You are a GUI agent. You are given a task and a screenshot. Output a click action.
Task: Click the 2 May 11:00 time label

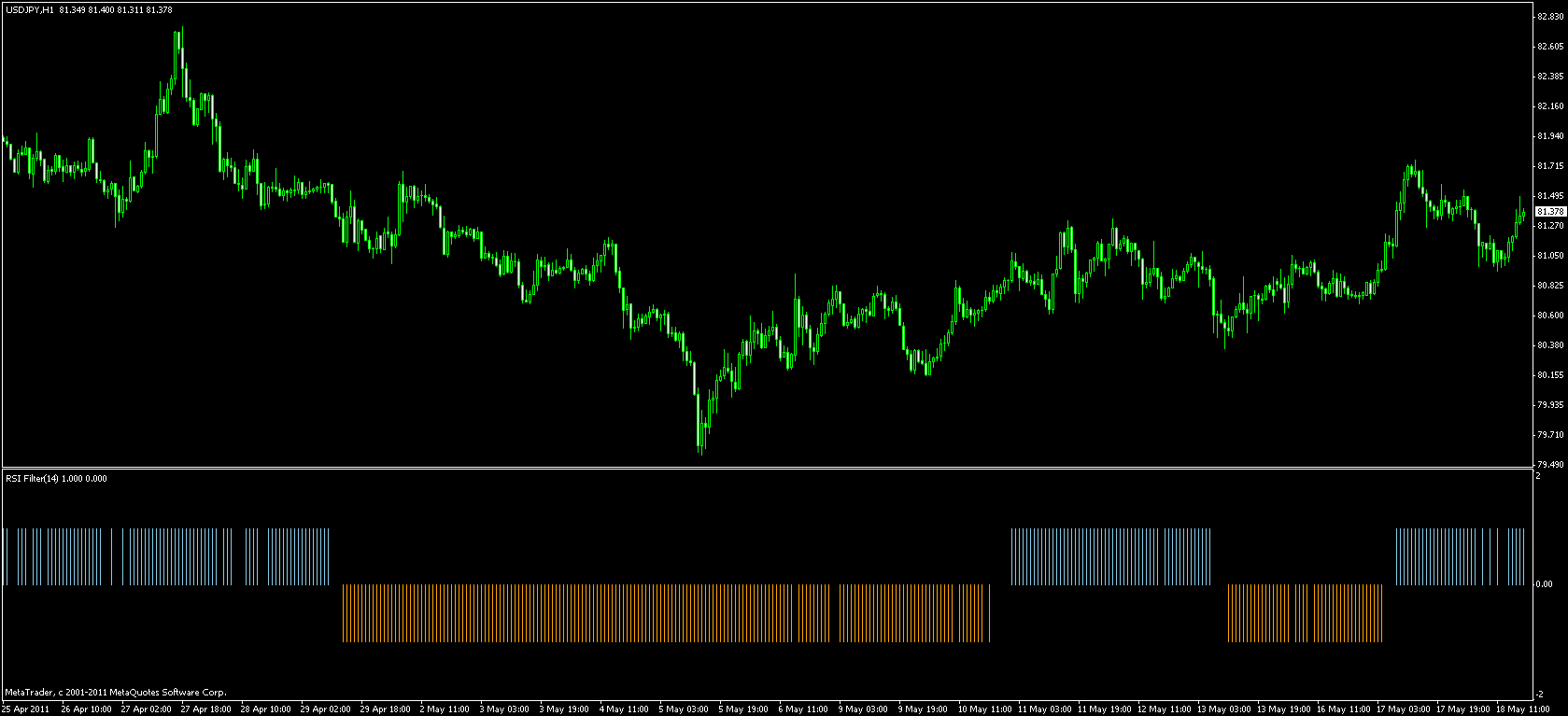click(x=445, y=709)
